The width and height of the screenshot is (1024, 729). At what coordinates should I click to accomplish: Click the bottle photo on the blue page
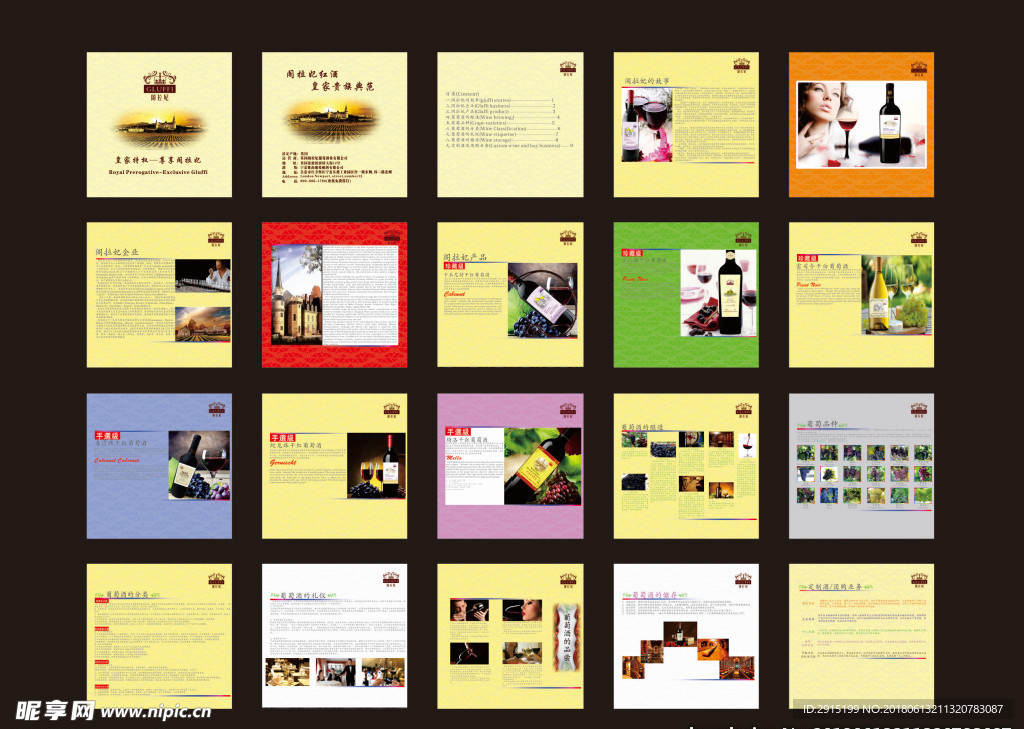[199, 466]
